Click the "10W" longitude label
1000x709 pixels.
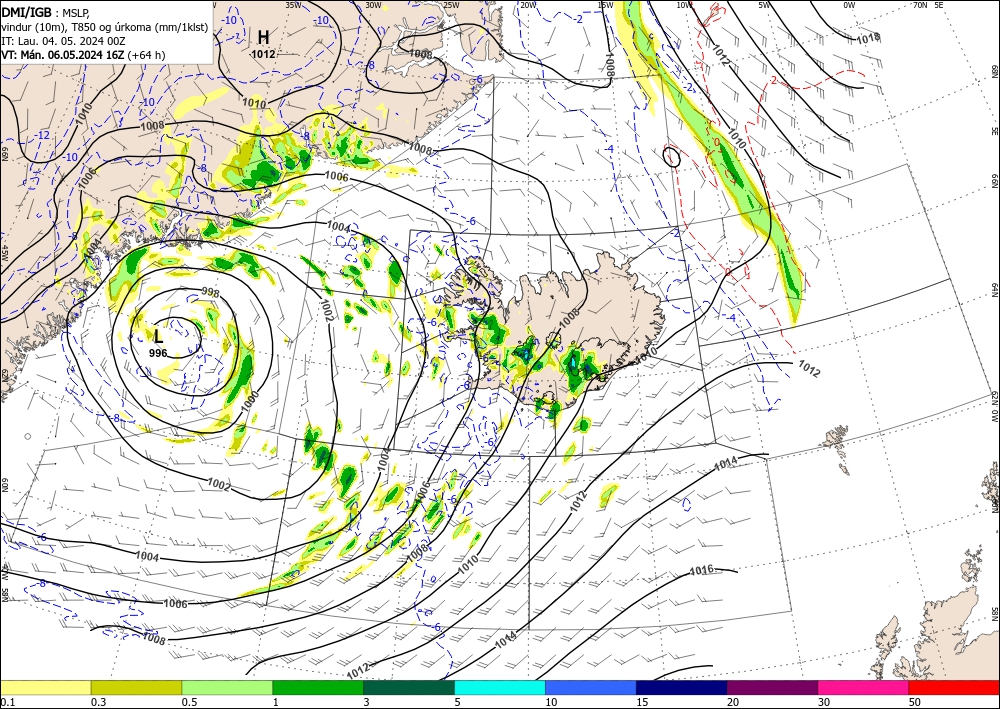(x=684, y=5)
